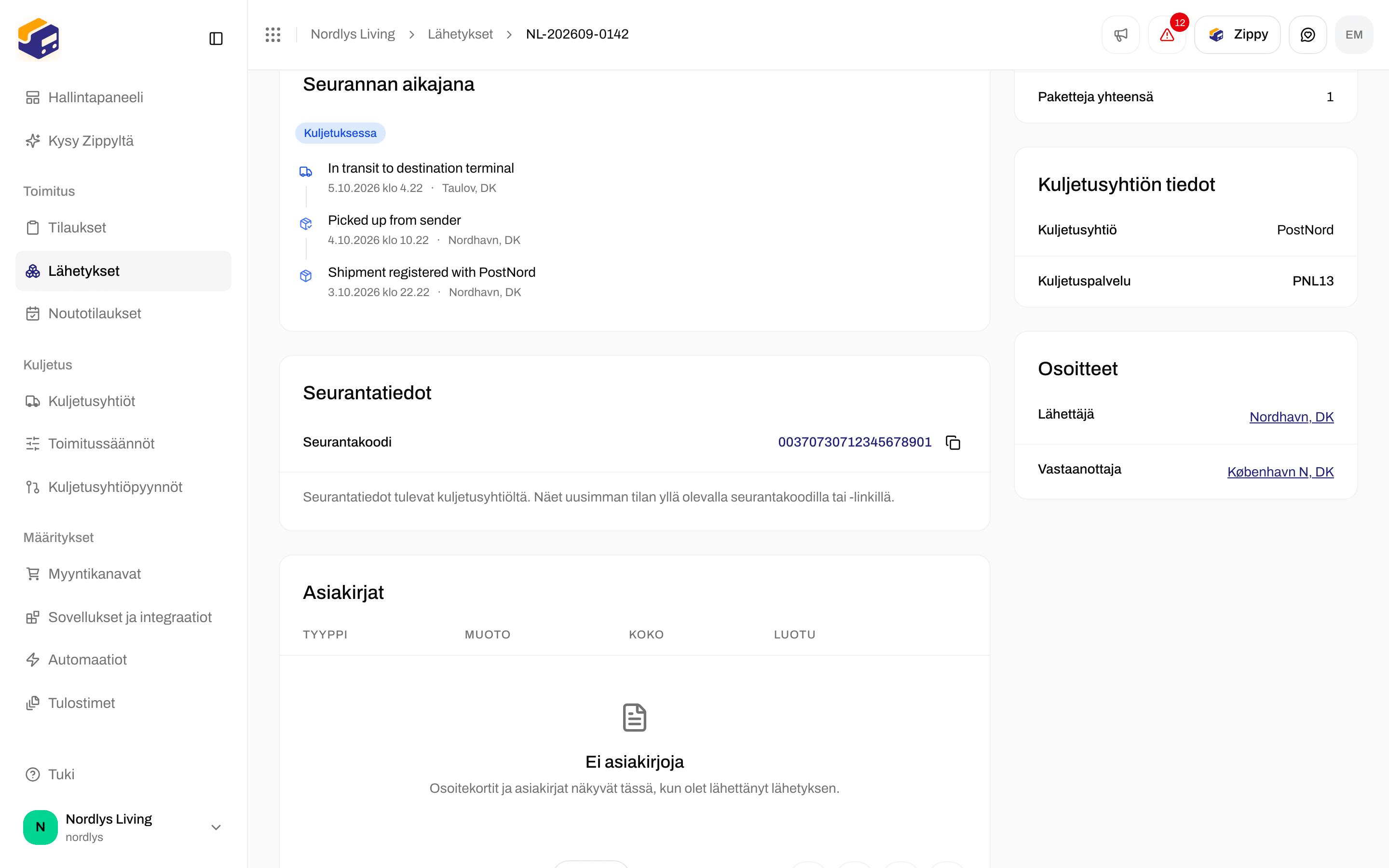Image resolution: width=1389 pixels, height=868 pixels.
Task: Open the EM user avatar menu
Action: [x=1354, y=34]
